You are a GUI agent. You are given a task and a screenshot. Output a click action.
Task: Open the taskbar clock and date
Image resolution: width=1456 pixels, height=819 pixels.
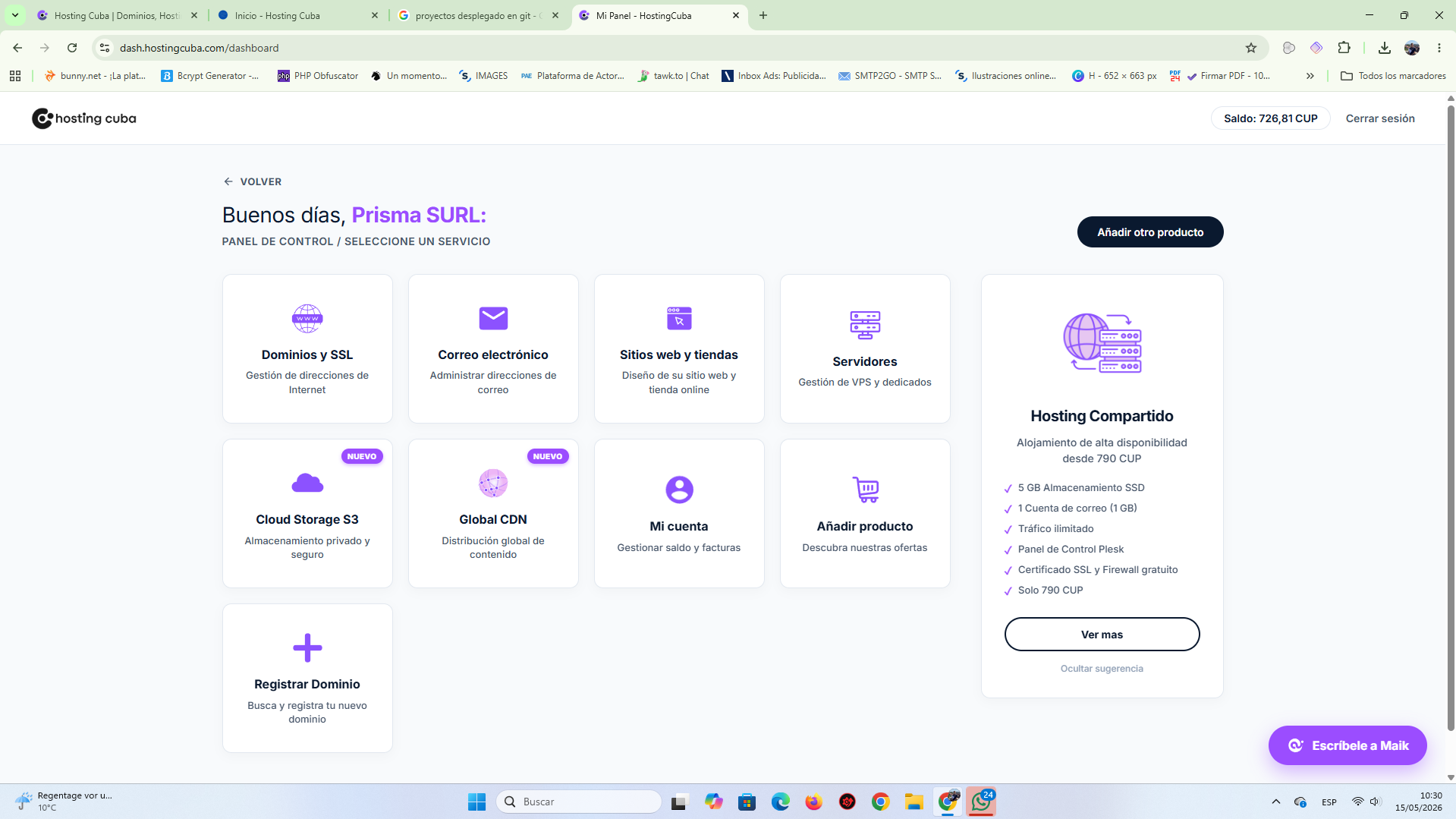[1418, 802]
